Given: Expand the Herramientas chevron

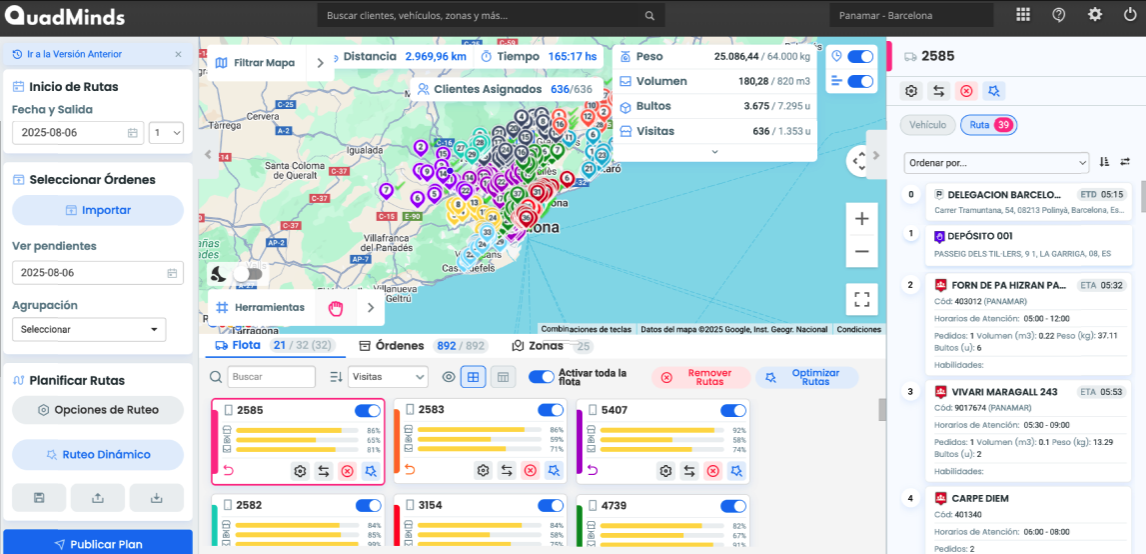Looking at the screenshot, I should pyautogui.click(x=370, y=308).
